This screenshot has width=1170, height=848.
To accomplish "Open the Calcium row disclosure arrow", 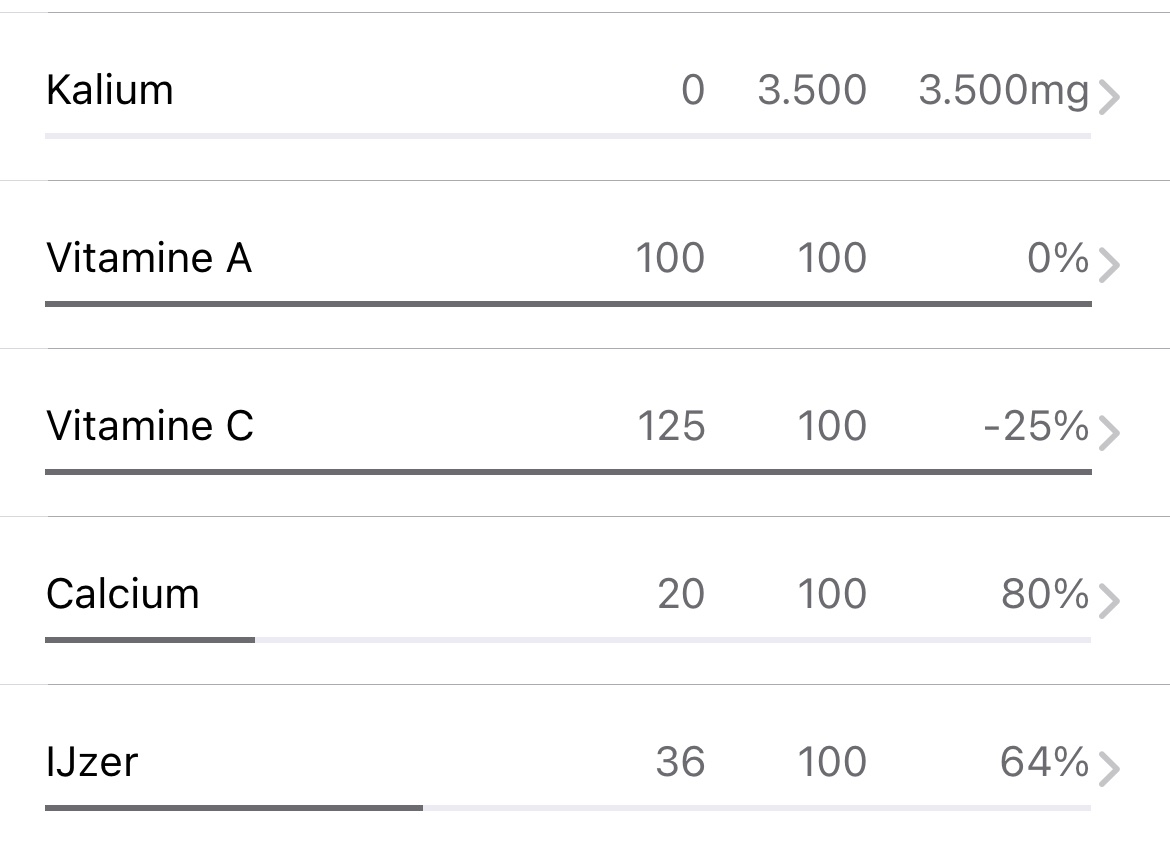I will click(1108, 602).
